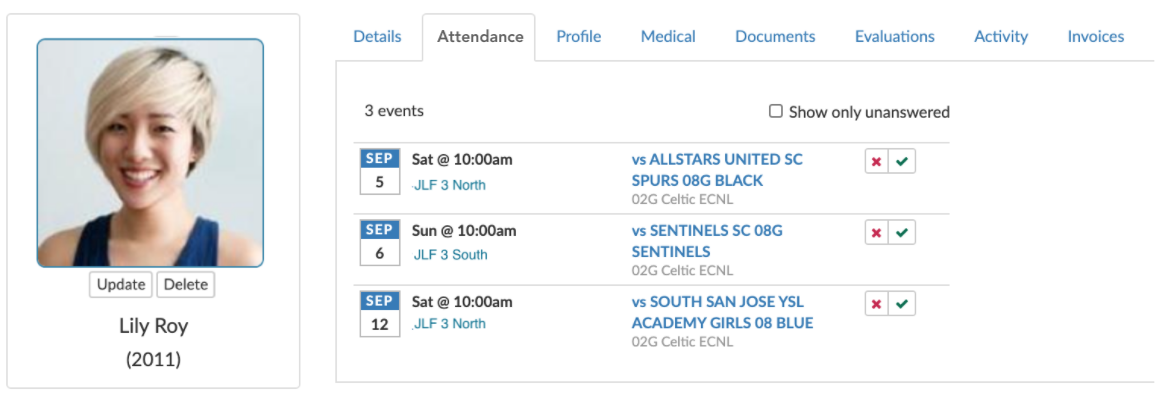Click Lily Roy's profile photo
The width and height of the screenshot is (1160, 398).
coord(150,152)
